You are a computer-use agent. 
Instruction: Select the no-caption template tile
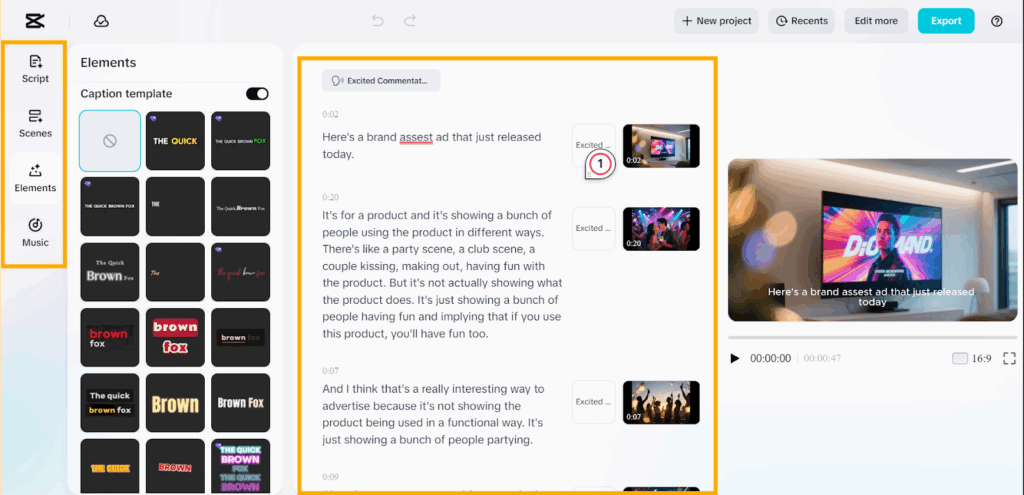(x=110, y=141)
